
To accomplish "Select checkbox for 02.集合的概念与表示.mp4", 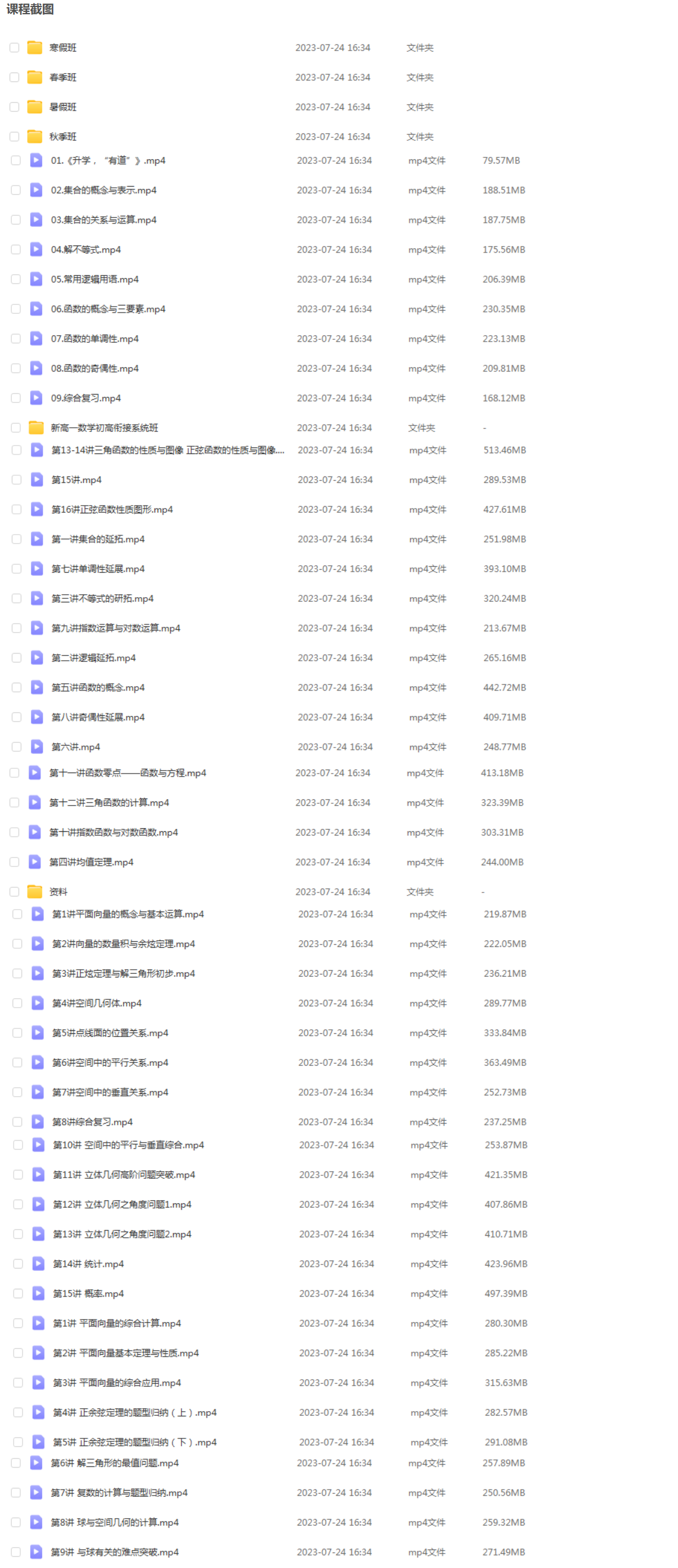I will click(x=16, y=191).
